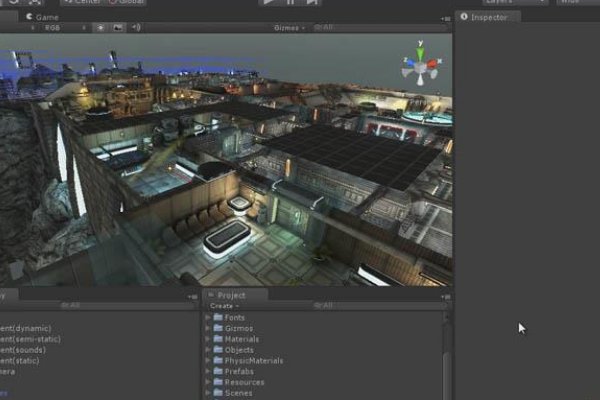The image size is (600, 400).
Task: Open the Create dropdown in the Project panel
Action: [224, 306]
